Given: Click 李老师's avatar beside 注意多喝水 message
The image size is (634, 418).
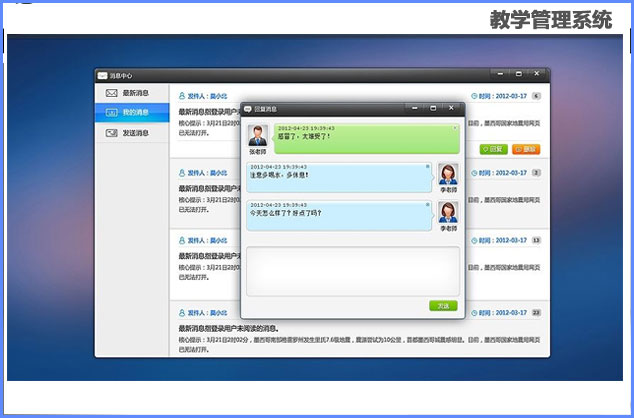Looking at the screenshot, I should tap(448, 175).
